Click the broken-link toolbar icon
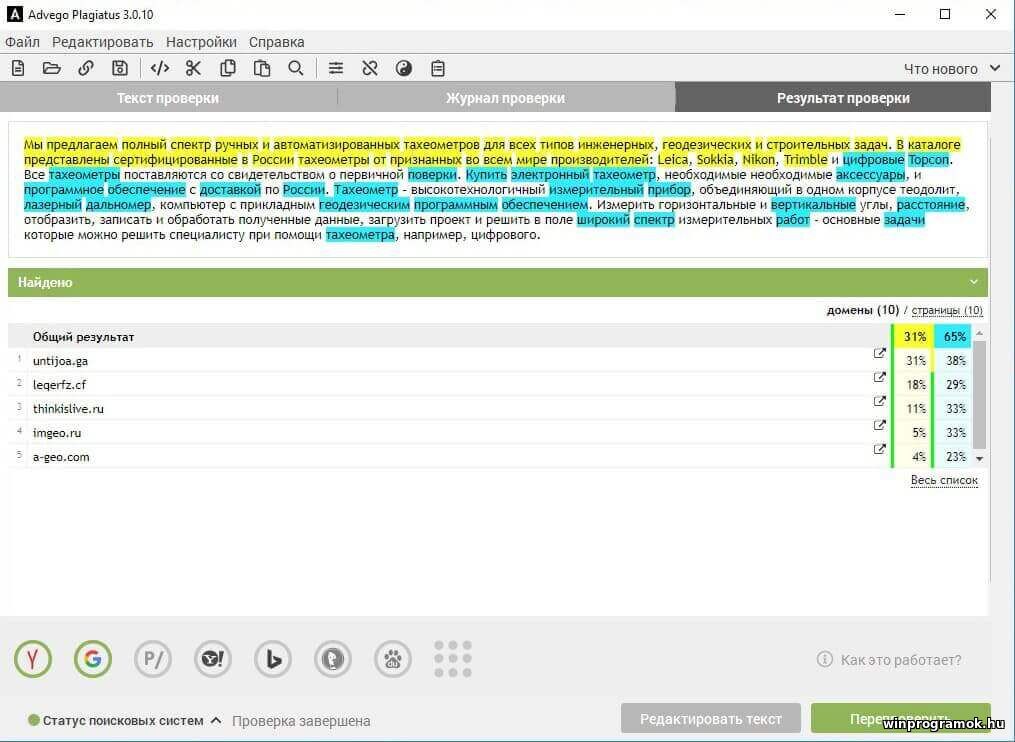This screenshot has width=1015, height=742. click(x=370, y=68)
